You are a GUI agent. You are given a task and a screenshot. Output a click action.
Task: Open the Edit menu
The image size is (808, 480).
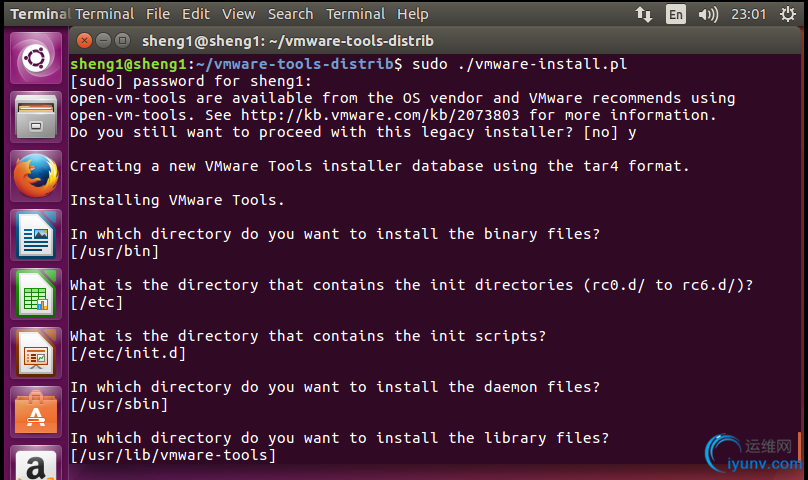[x=196, y=14]
